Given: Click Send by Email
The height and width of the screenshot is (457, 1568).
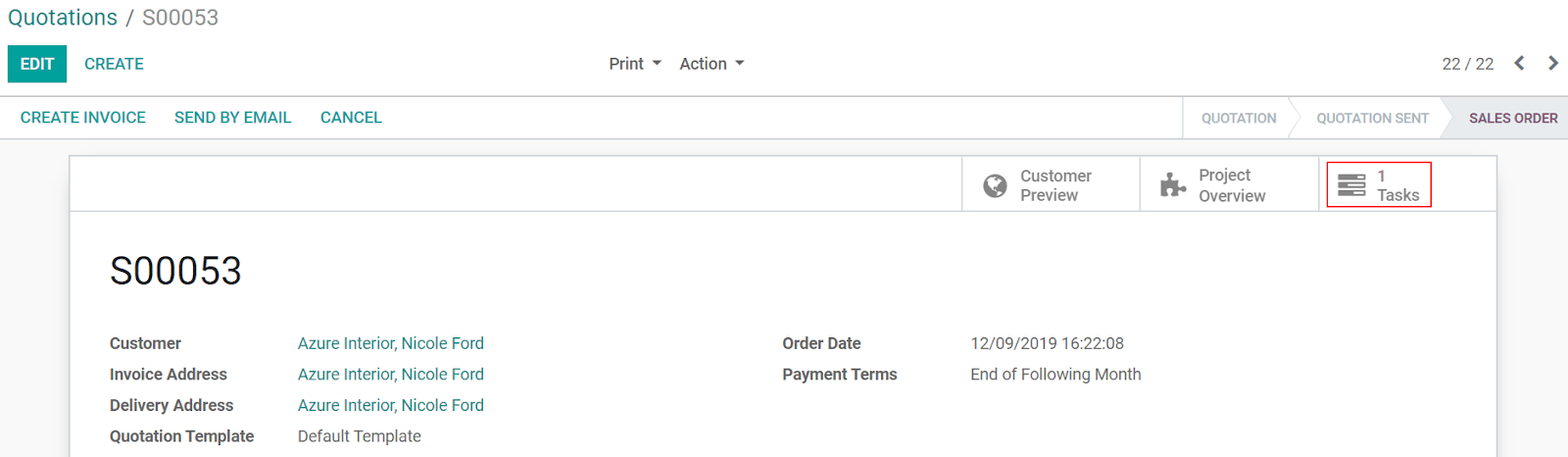Looking at the screenshot, I should point(233,118).
